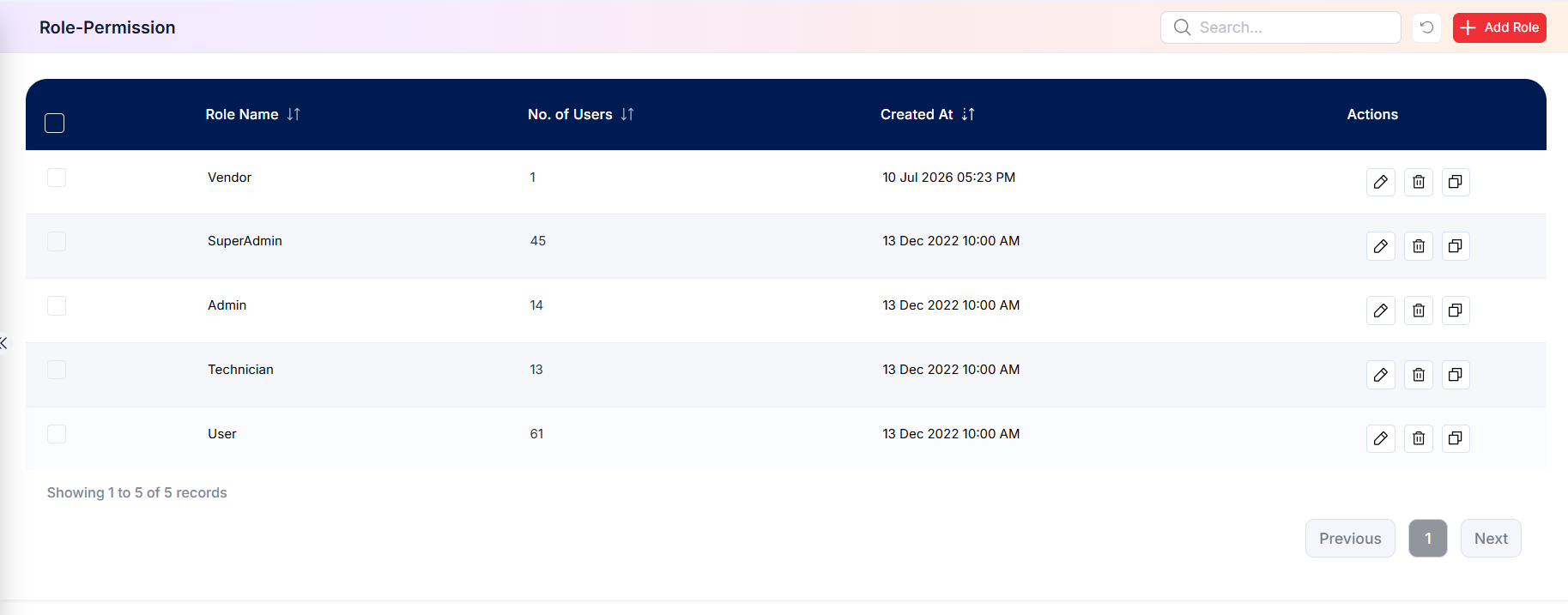Check the Admin row checkbox
This screenshot has width=1568, height=615.
coord(57,305)
